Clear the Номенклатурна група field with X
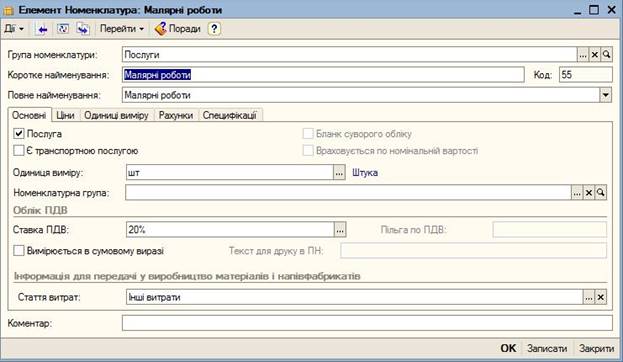 pyautogui.click(x=589, y=193)
